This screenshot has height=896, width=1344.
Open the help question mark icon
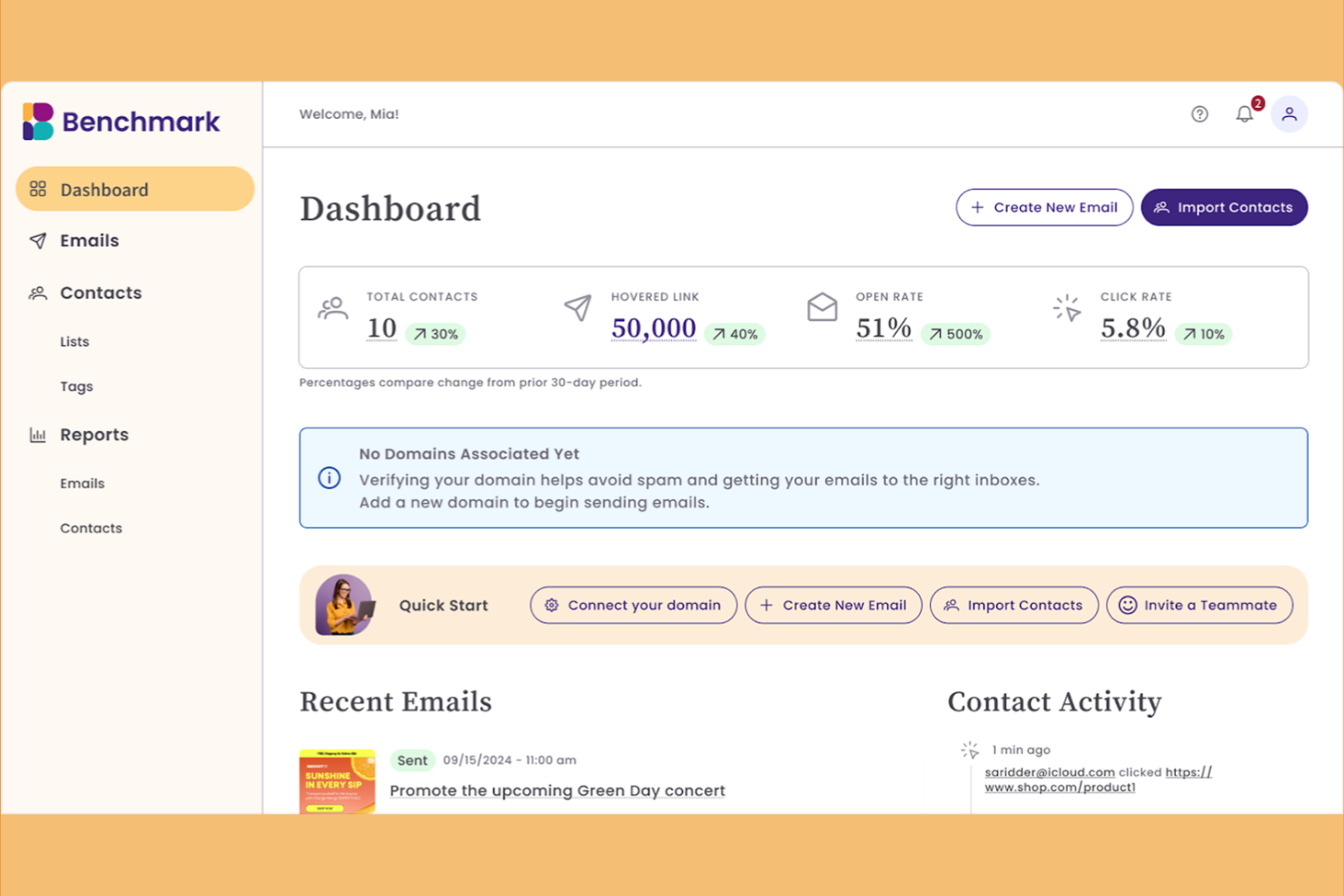(1200, 113)
